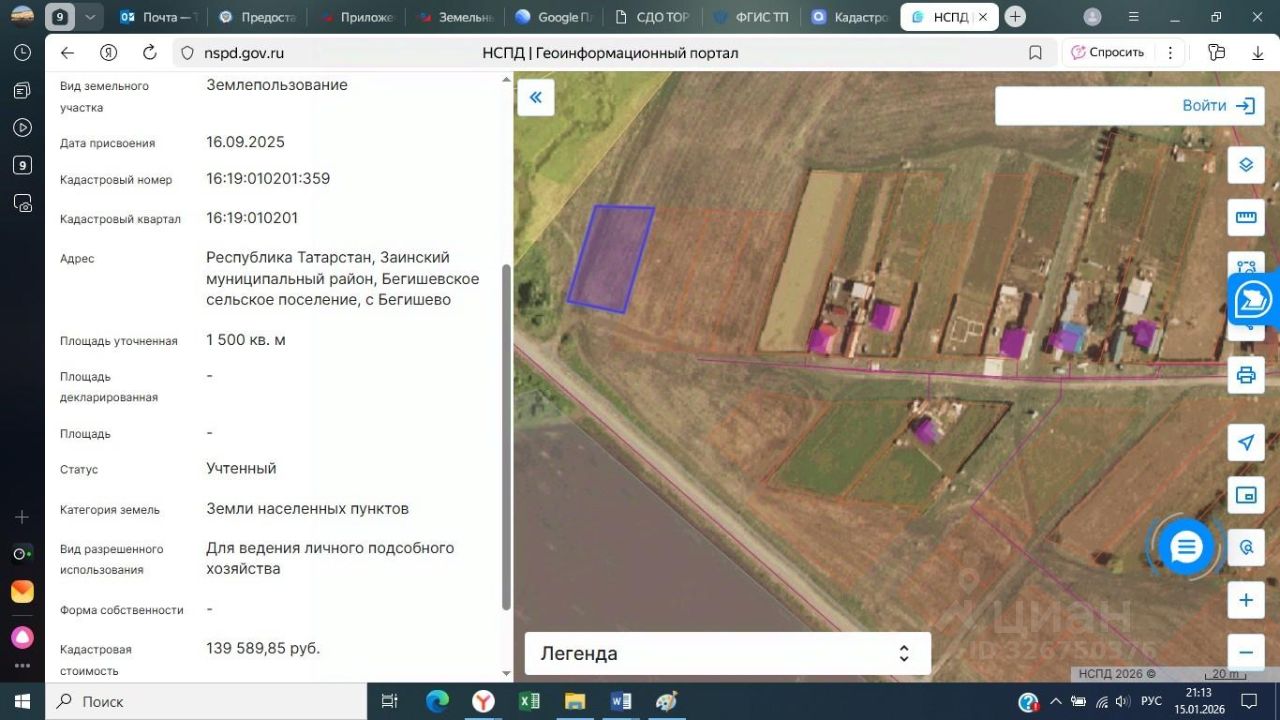Launch Microsoft Edge from taskbar

point(437,701)
